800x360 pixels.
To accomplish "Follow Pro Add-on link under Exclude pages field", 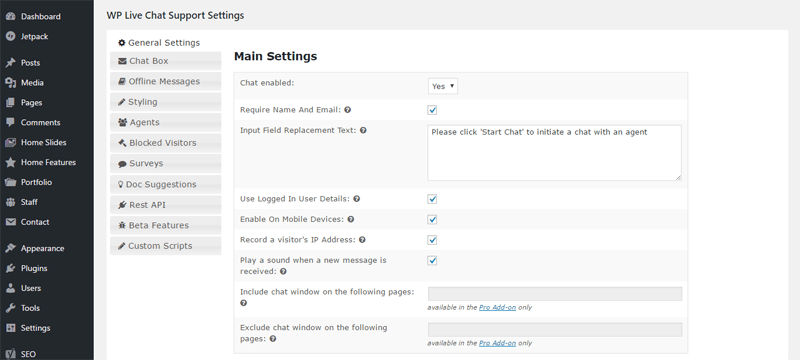I will coord(497,343).
